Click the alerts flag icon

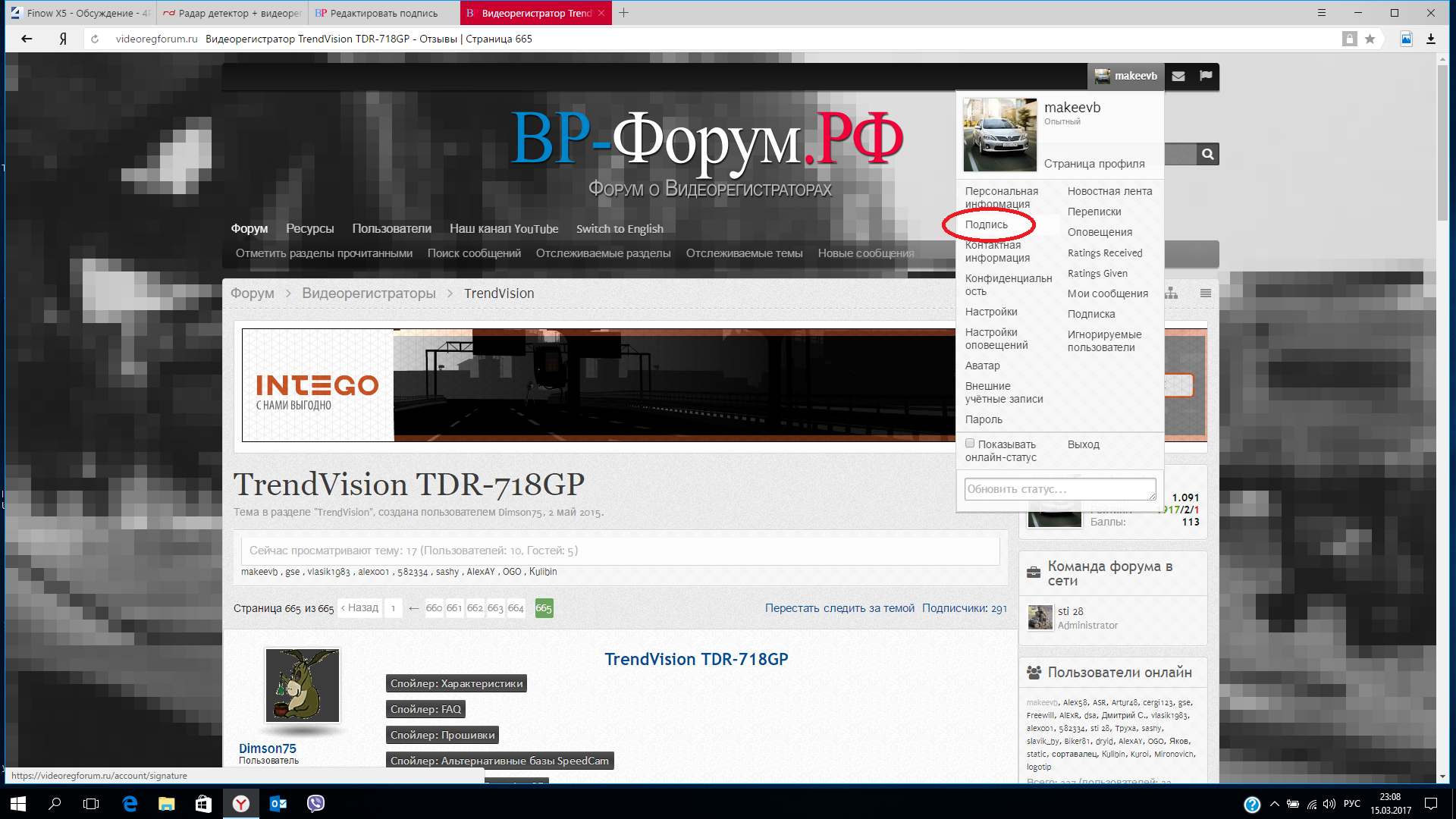click(1206, 76)
